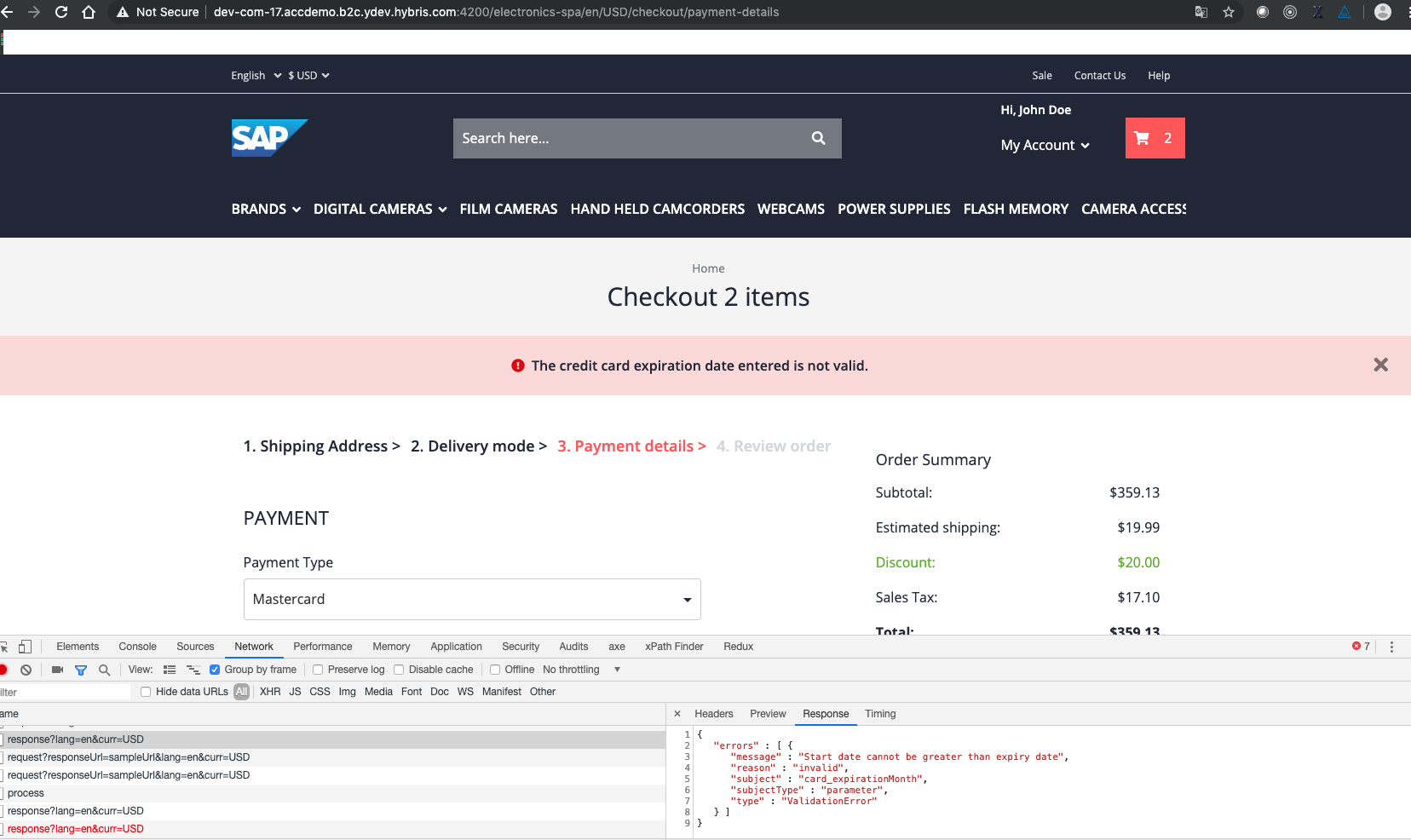
Task: Switch to the Headers tab
Action: tap(714, 714)
